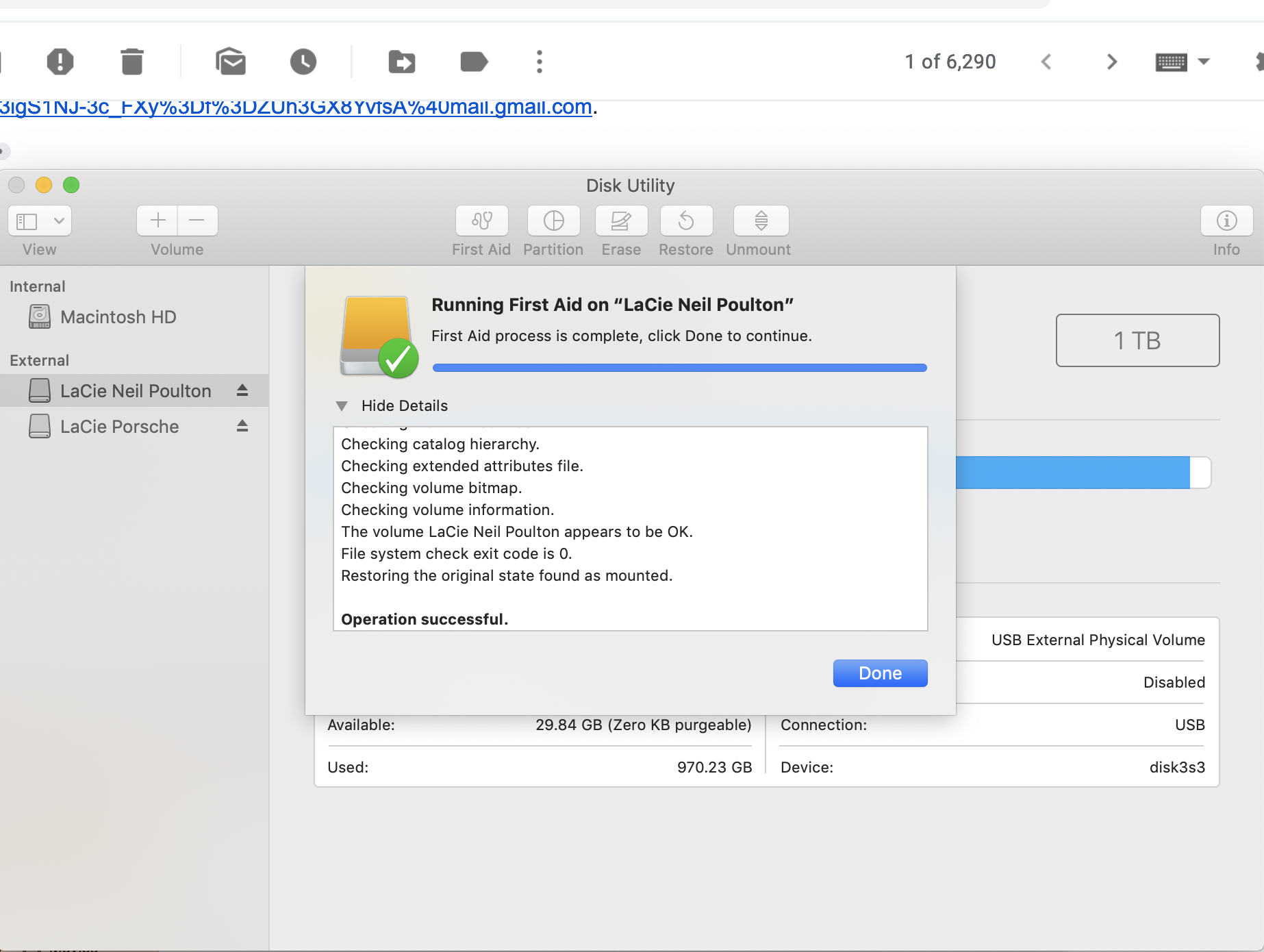Click the 'Checking extended attributes file.' line
1264x952 pixels.
[462, 466]
